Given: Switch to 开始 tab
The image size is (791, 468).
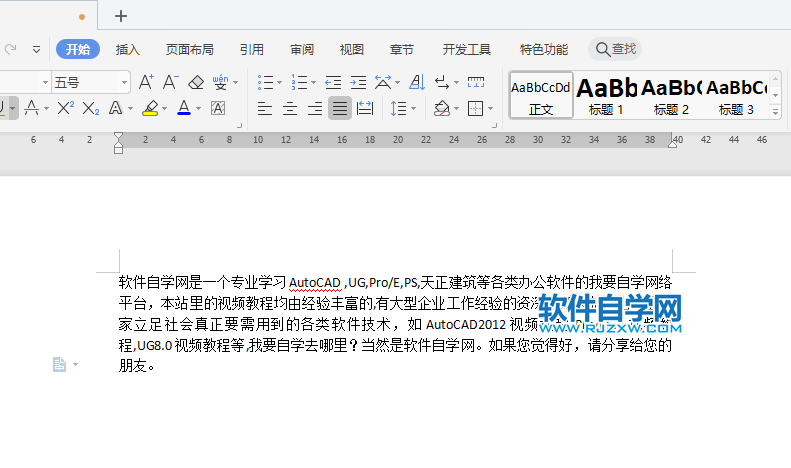Looking at the screenshot, I should click(x=78, y=49).
